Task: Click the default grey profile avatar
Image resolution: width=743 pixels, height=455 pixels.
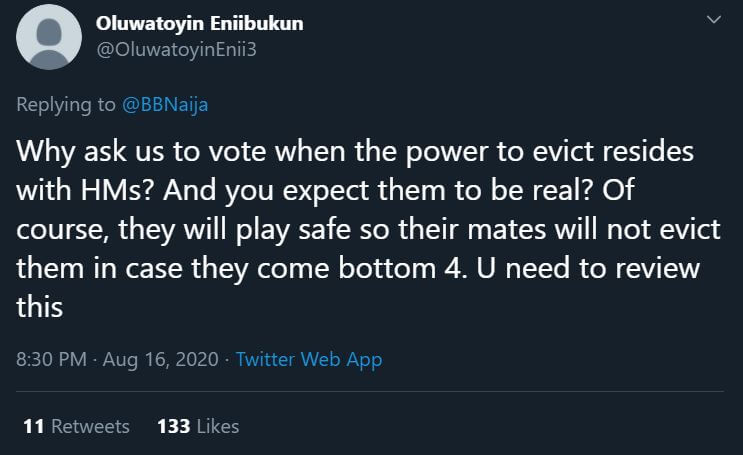Action: click(49, 37)
